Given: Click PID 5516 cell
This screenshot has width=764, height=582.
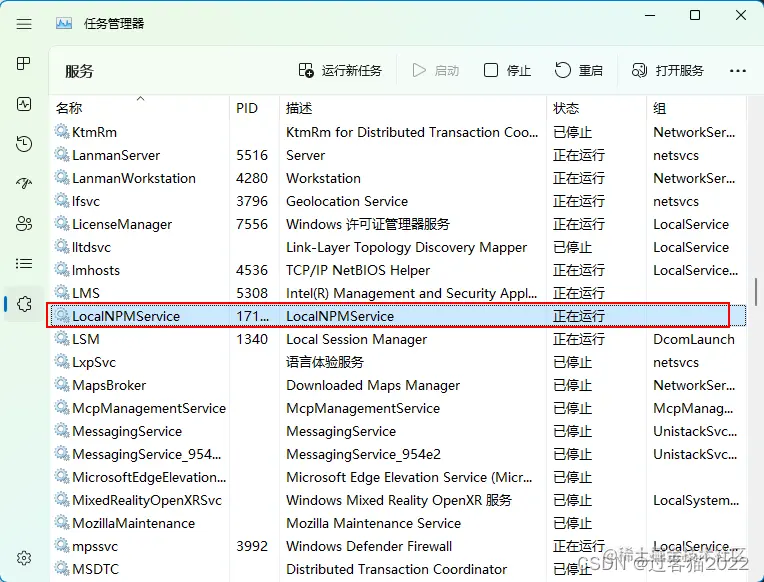Looking at the screenshot, I should (252, 155).
